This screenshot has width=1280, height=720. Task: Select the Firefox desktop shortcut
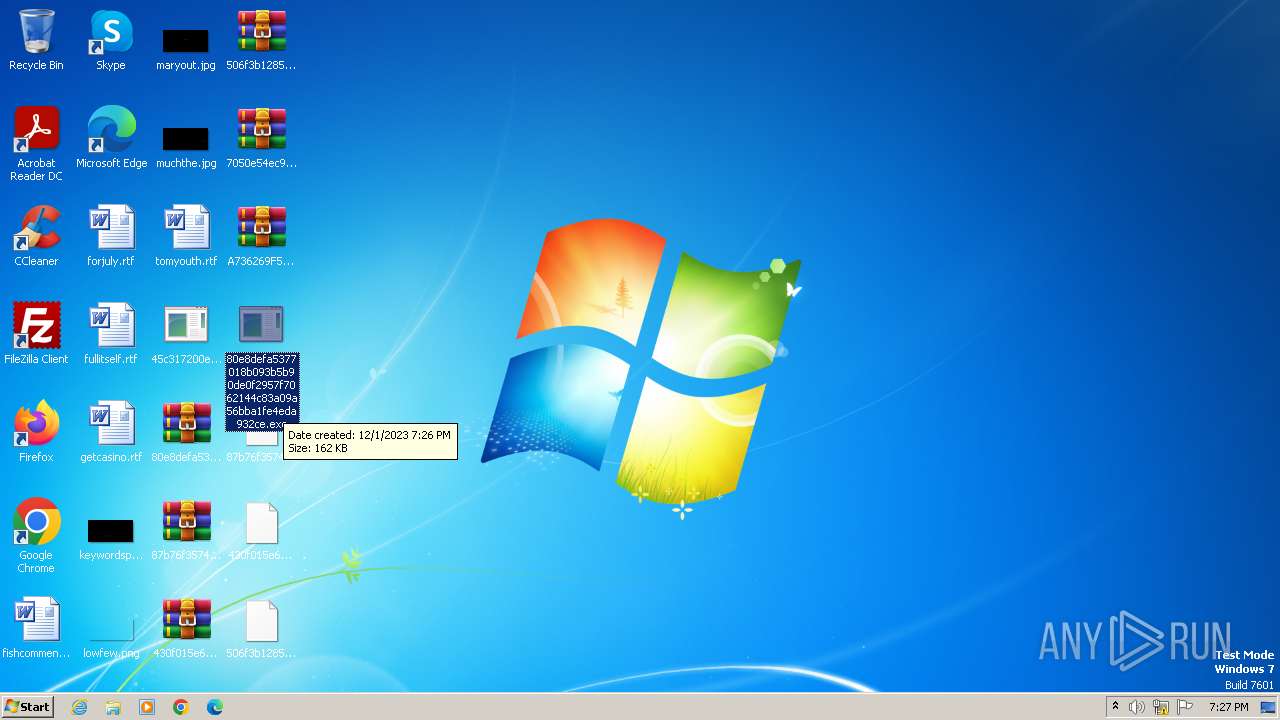tap(36, 432)
